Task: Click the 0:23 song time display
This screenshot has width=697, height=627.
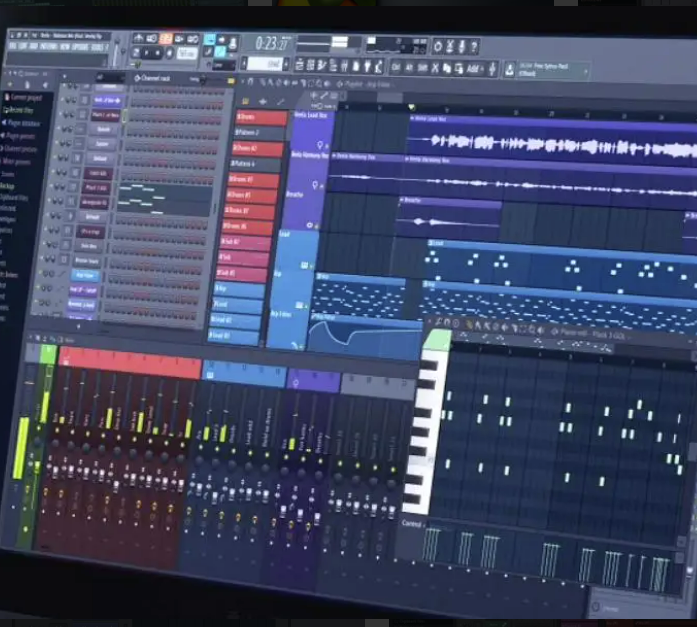Action: click(272, 44)
